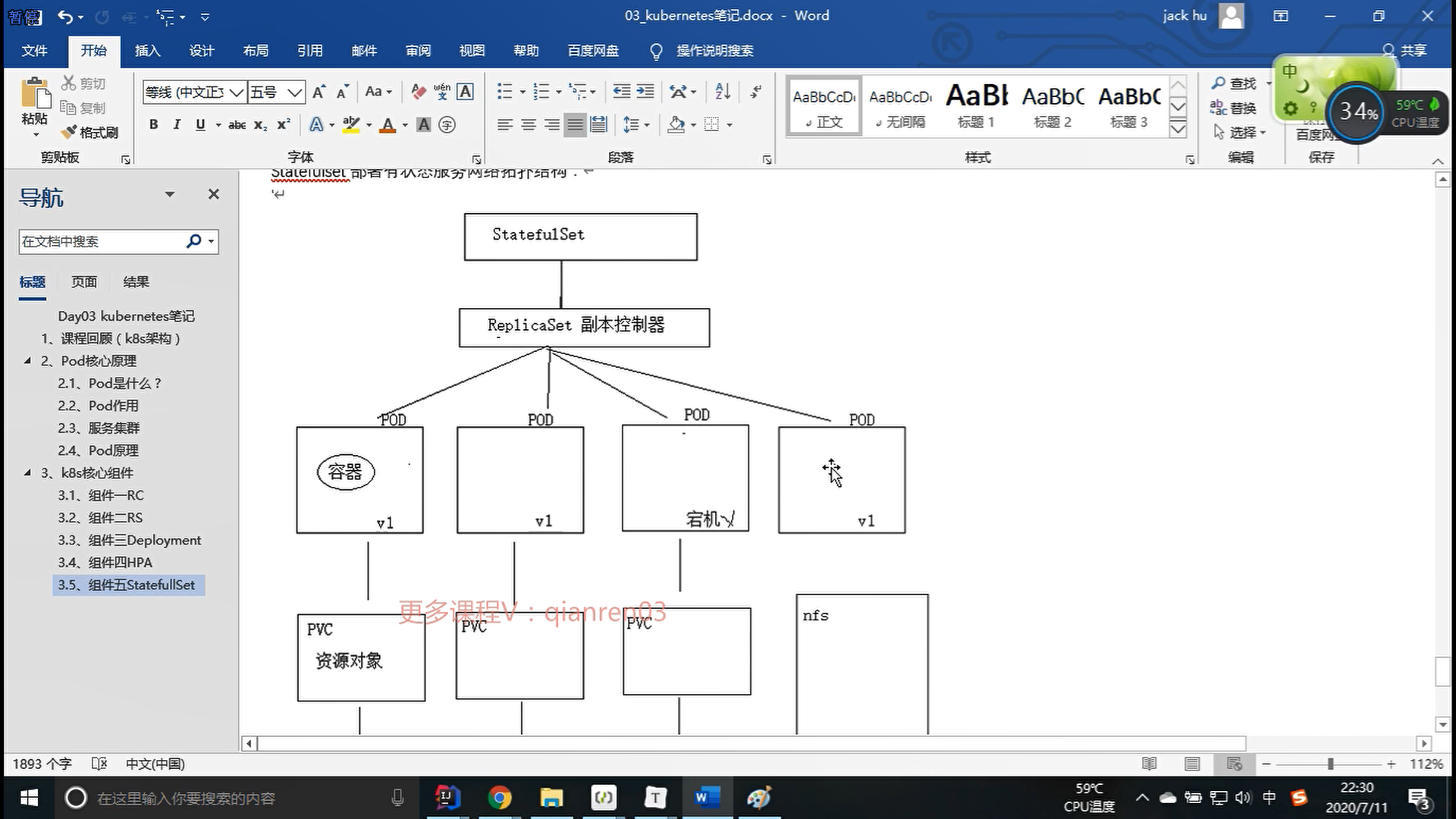Open the font name dropdown

click(x=237, y=93)
